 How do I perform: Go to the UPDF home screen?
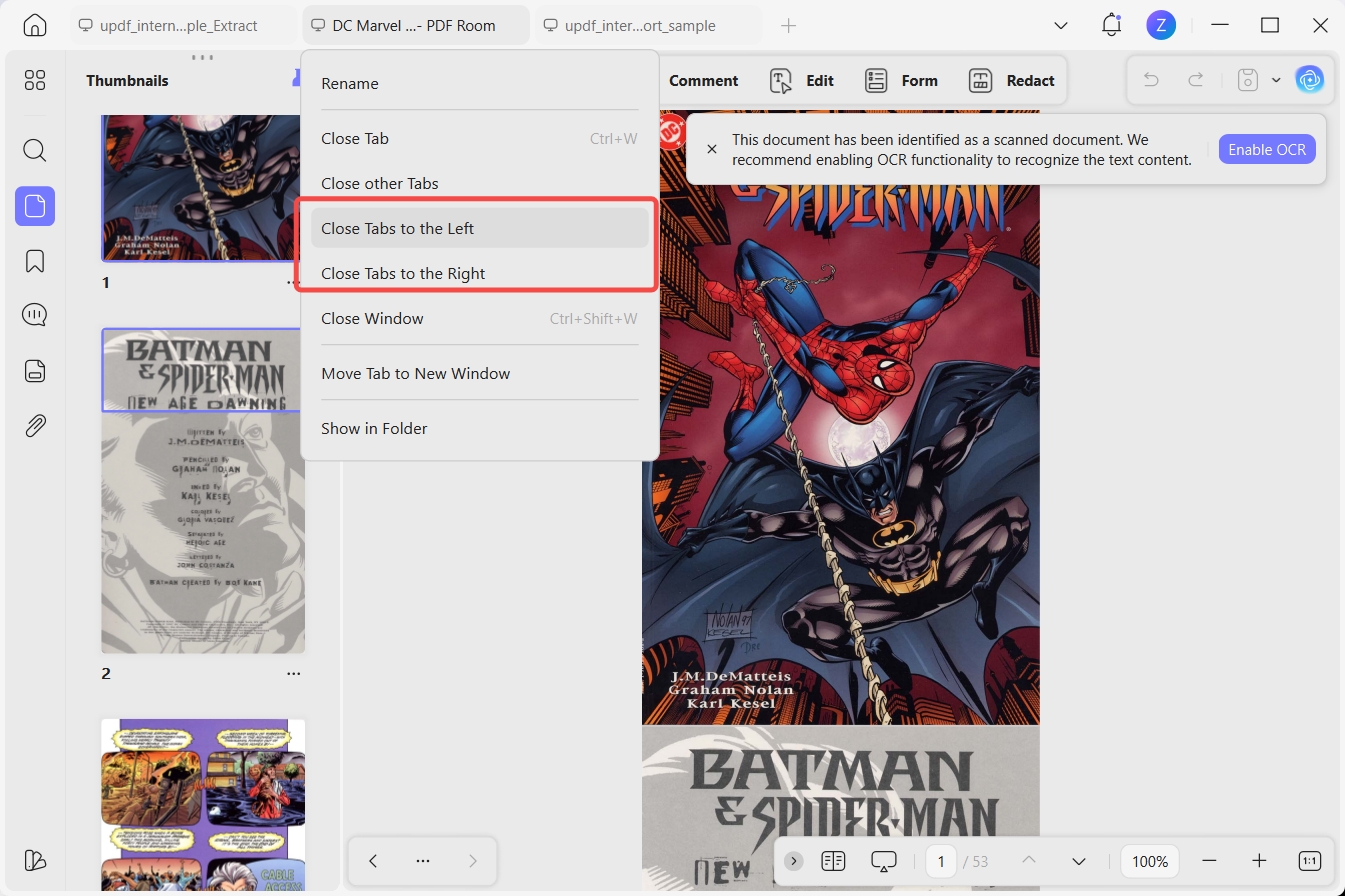pos(35,25)
